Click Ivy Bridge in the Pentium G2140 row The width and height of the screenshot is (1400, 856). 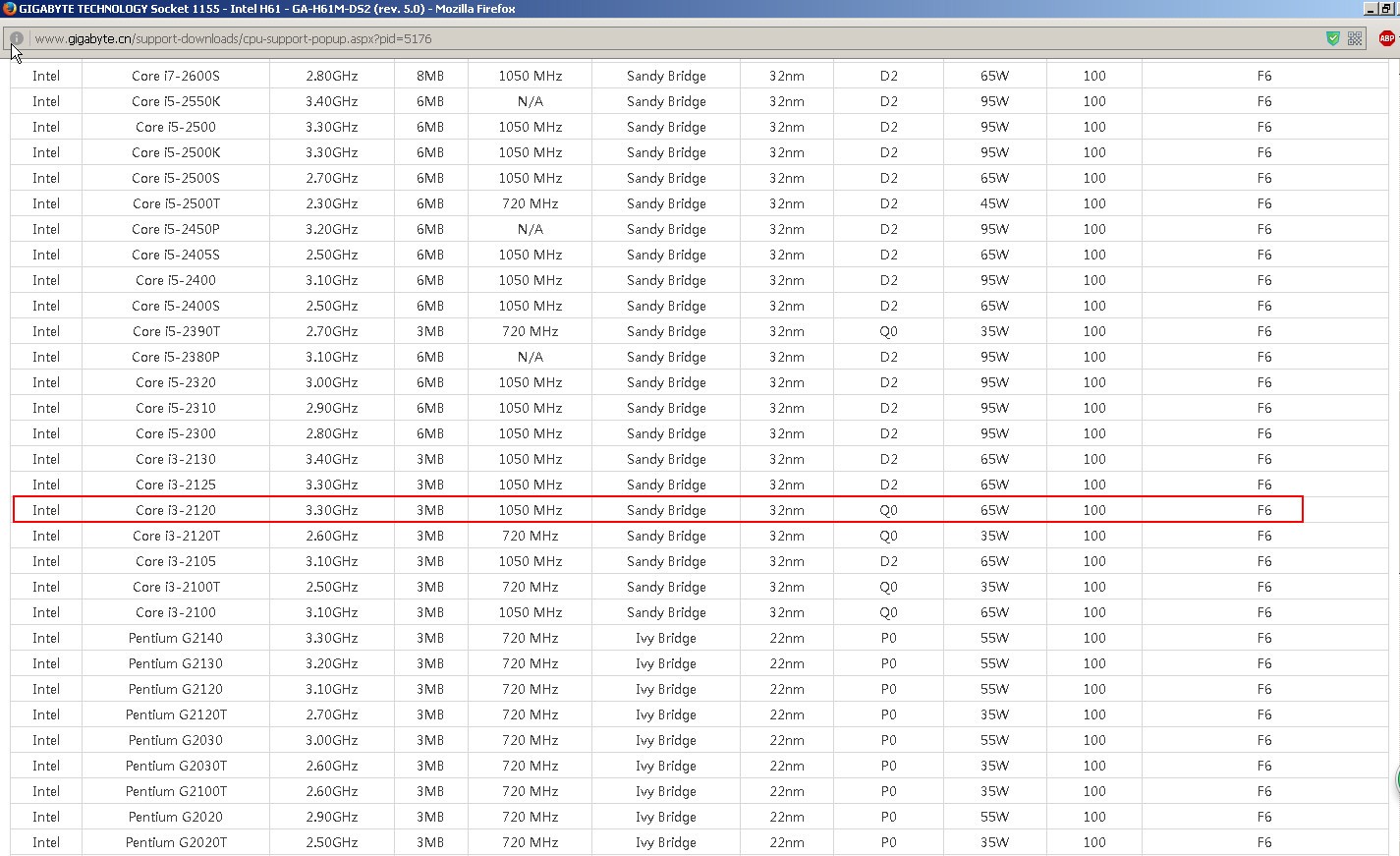(x=666, y=638)
